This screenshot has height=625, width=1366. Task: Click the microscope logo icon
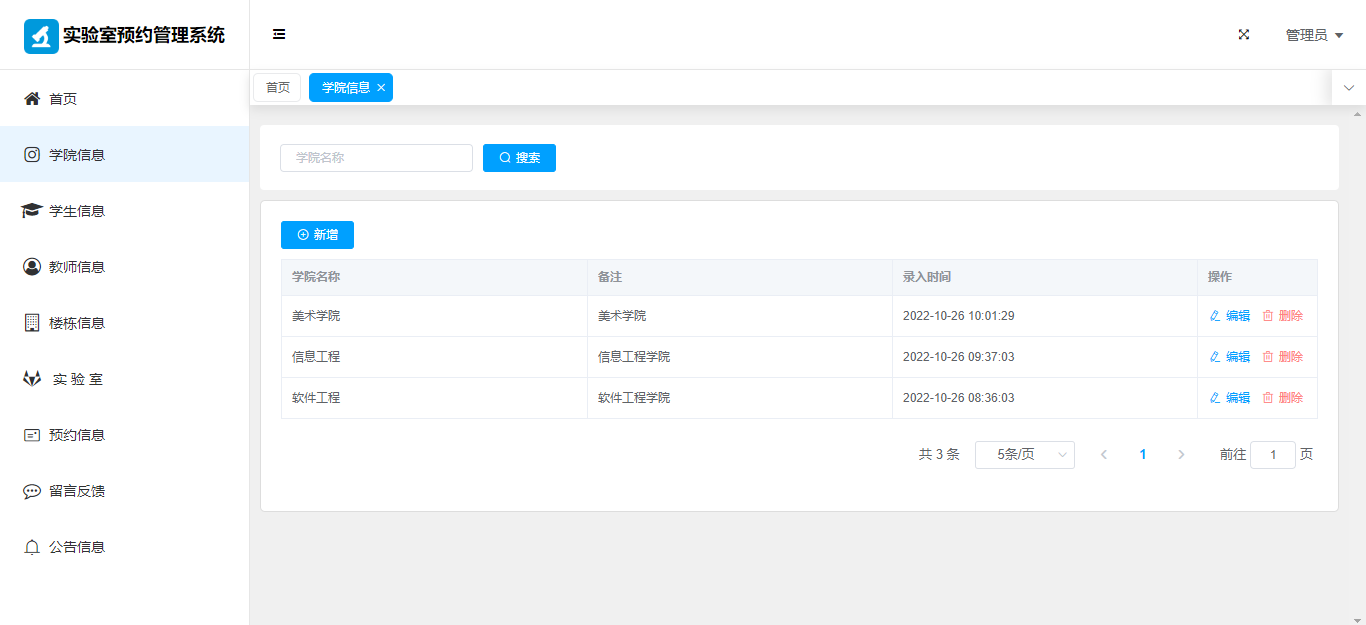[x=41, y=36]
